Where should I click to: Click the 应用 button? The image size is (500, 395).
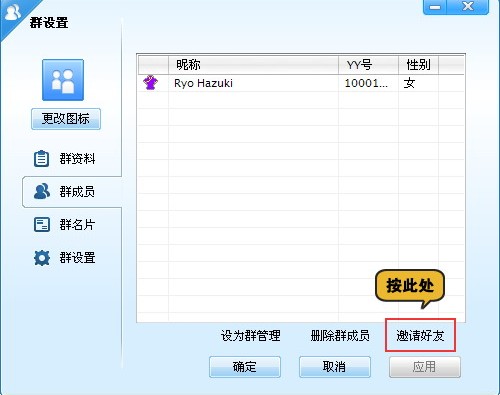pos(425,367)
